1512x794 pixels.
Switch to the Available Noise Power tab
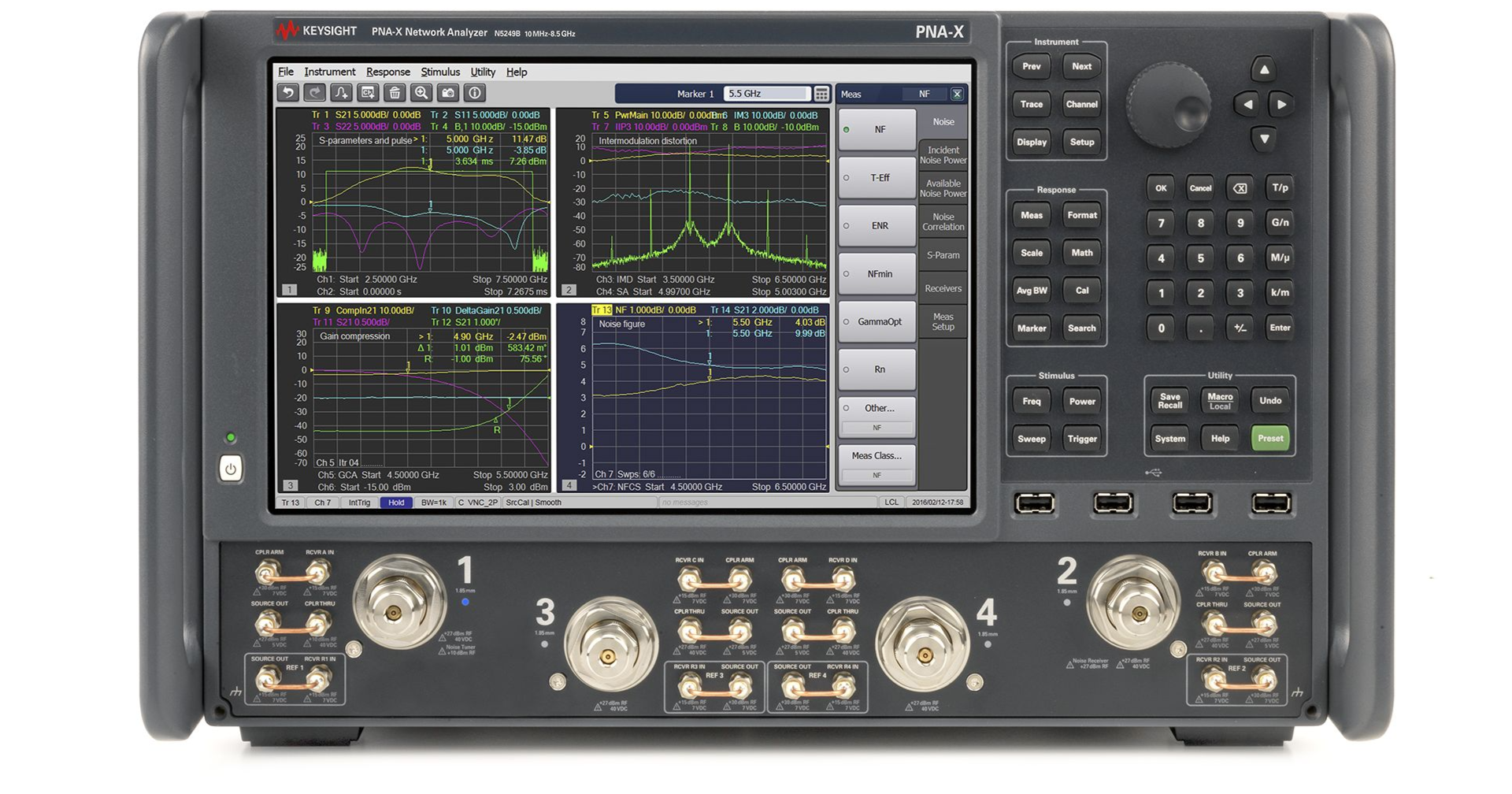tap(943, 188)
